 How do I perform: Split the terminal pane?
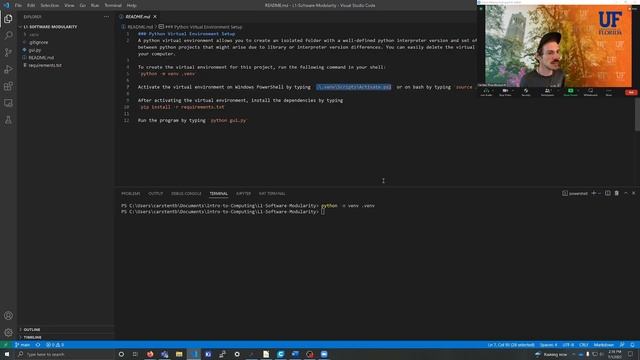608,193
